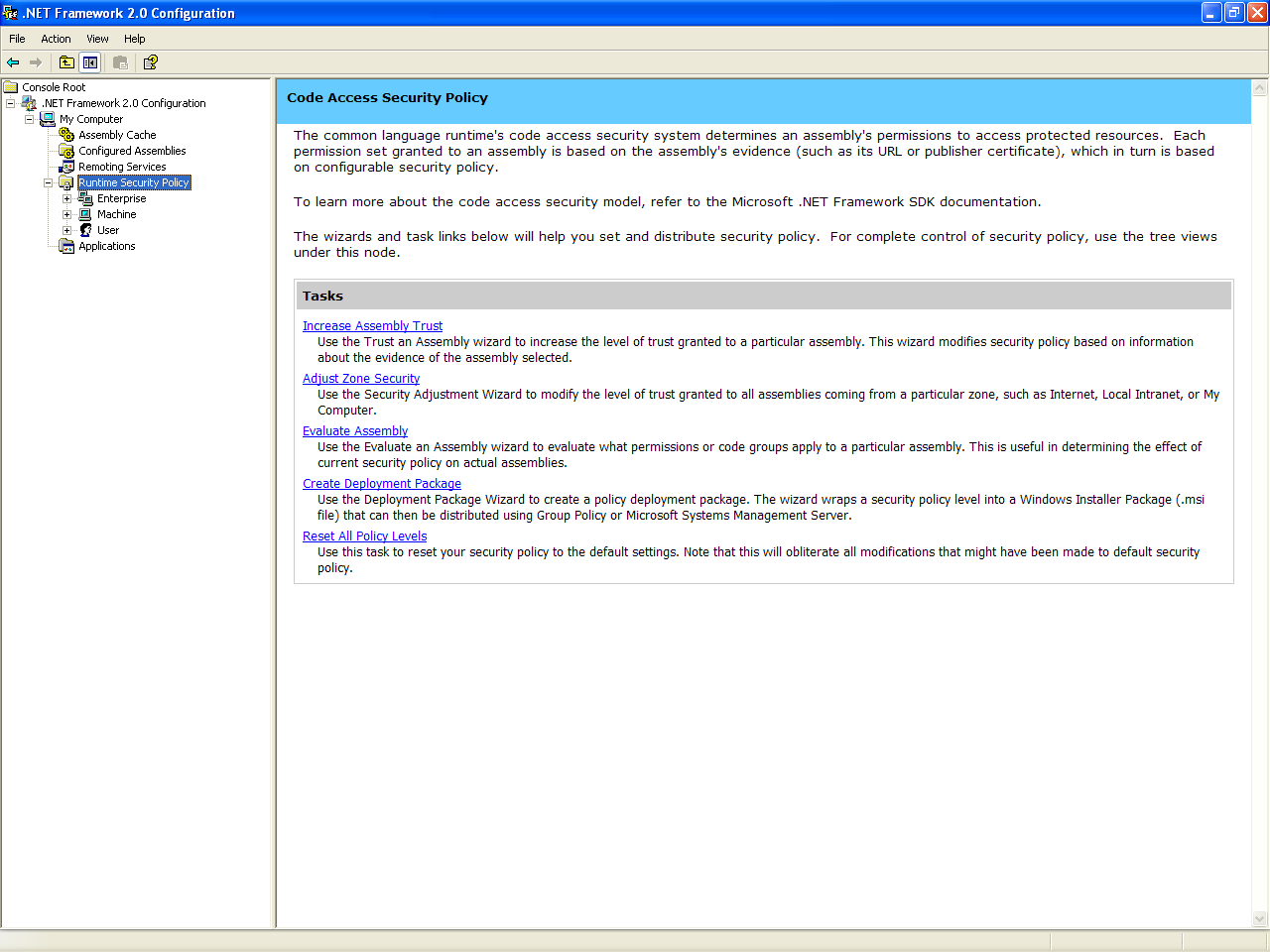Restore down the .NET Framework Configuration window
The width and height of the screenshot is (1270, 952).
[x=1234, y=13]
